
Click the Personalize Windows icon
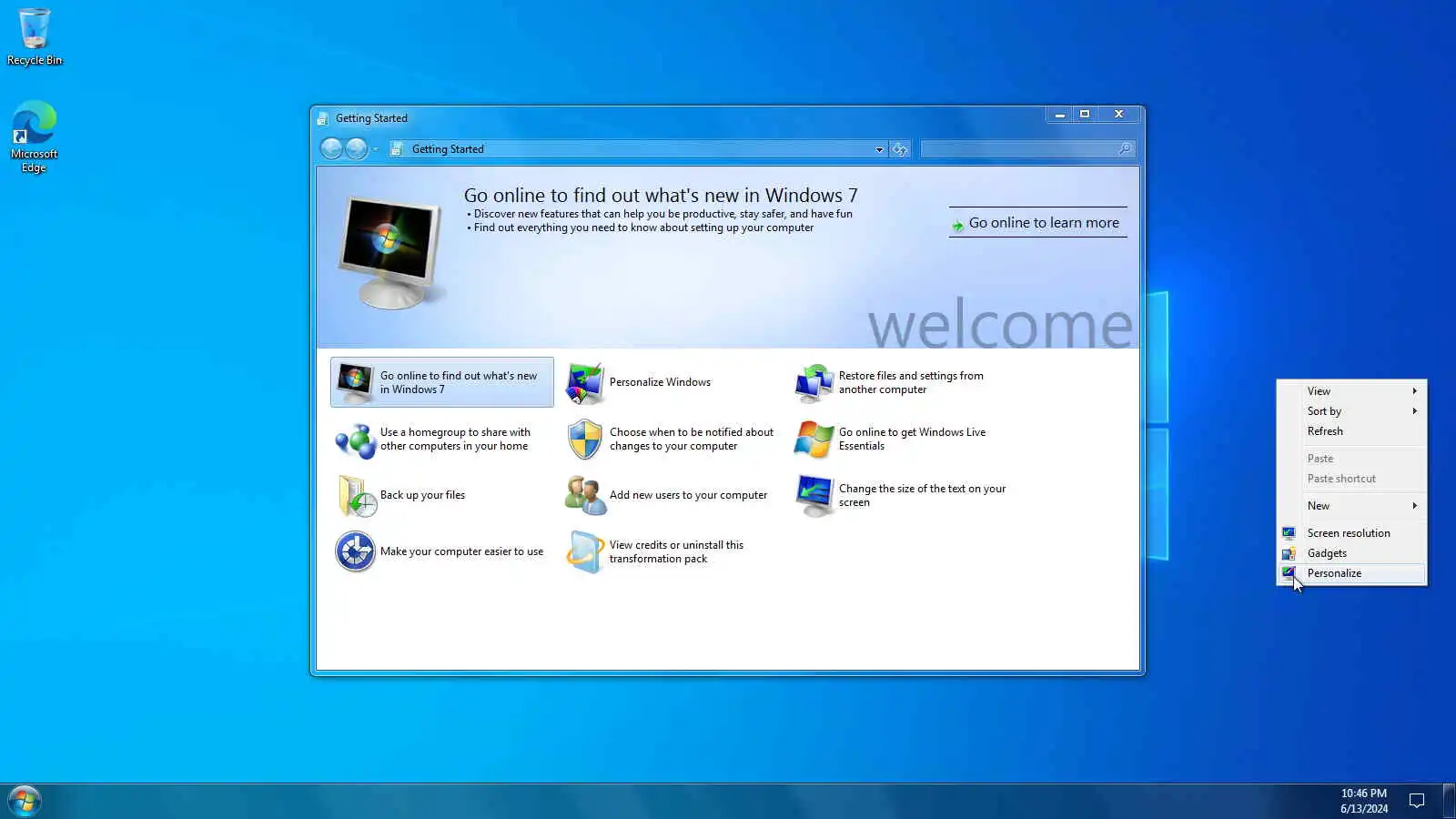click(x=584, y=383)
